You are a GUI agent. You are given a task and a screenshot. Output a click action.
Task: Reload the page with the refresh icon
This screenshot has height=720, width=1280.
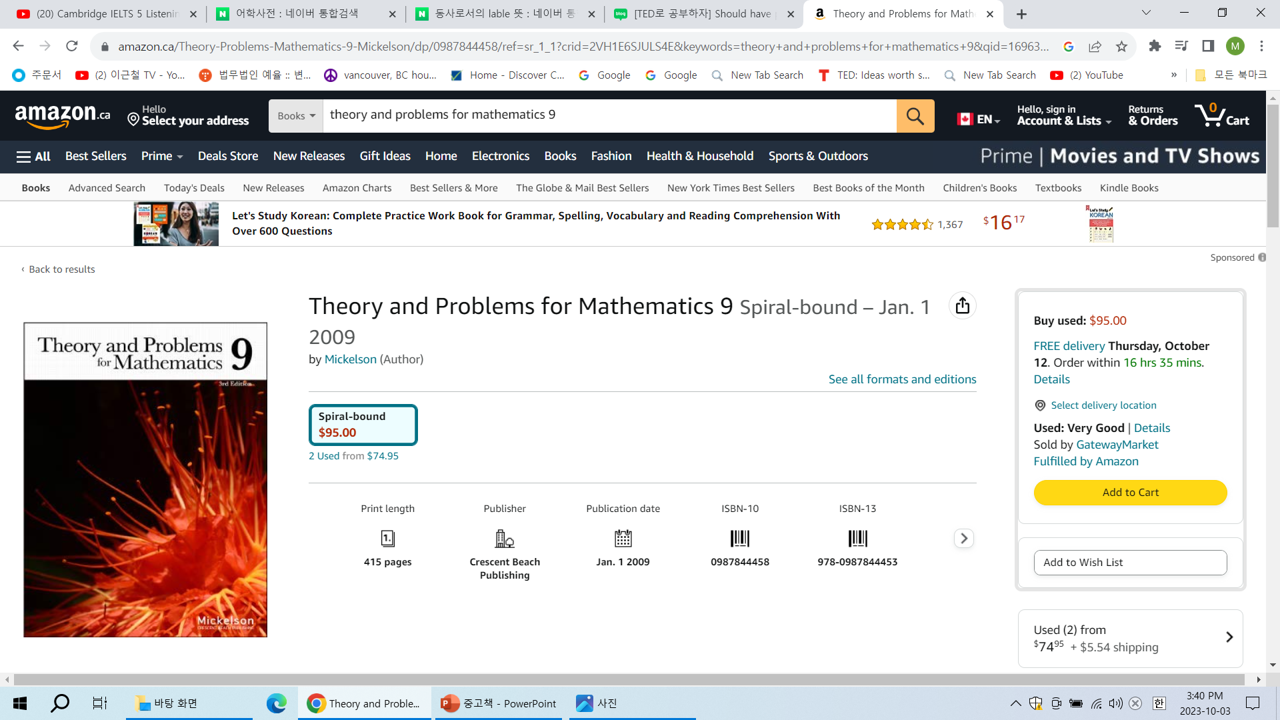point(72,46)
